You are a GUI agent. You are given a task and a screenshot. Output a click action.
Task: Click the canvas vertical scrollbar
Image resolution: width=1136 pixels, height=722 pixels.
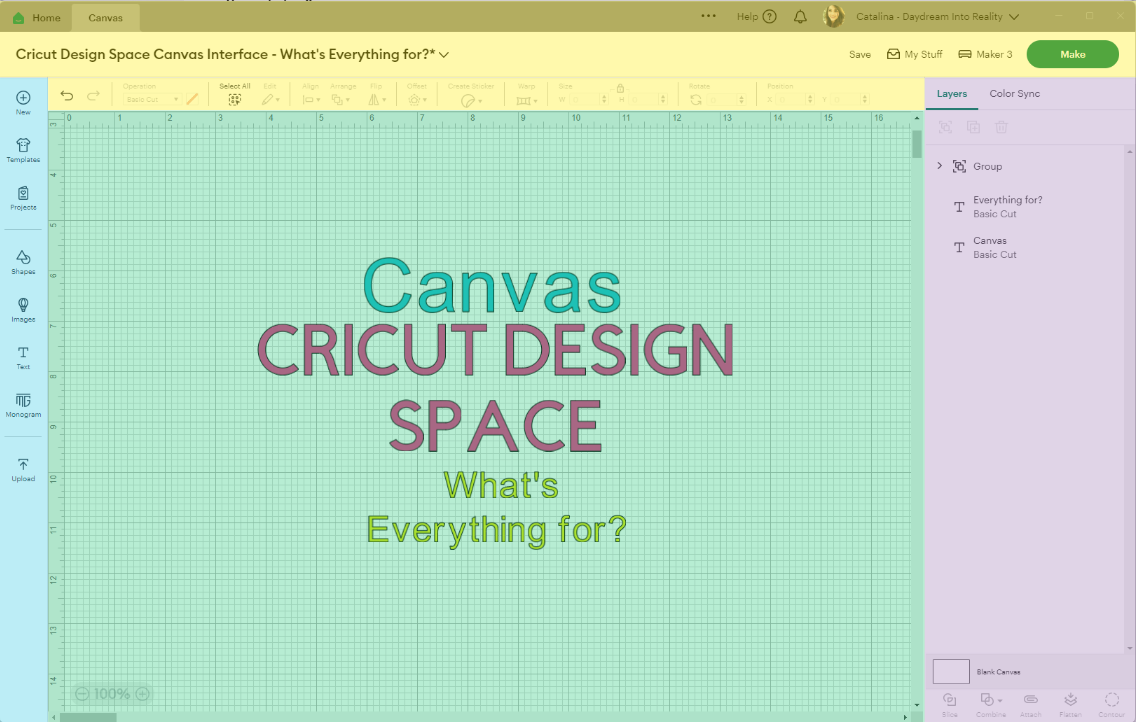pyautogui.click(x=916, y=144)
